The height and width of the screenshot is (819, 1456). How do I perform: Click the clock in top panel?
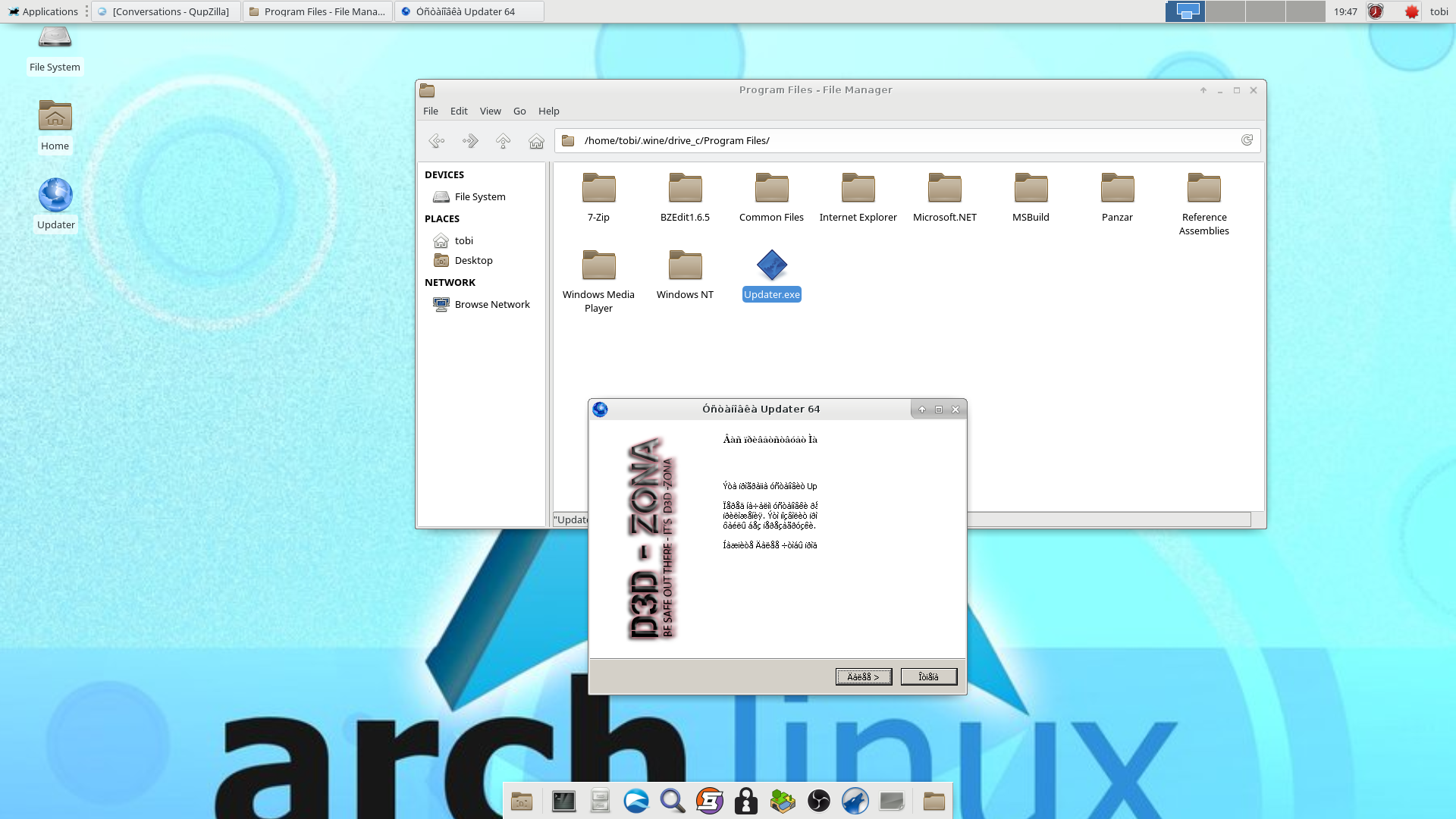1345,11
